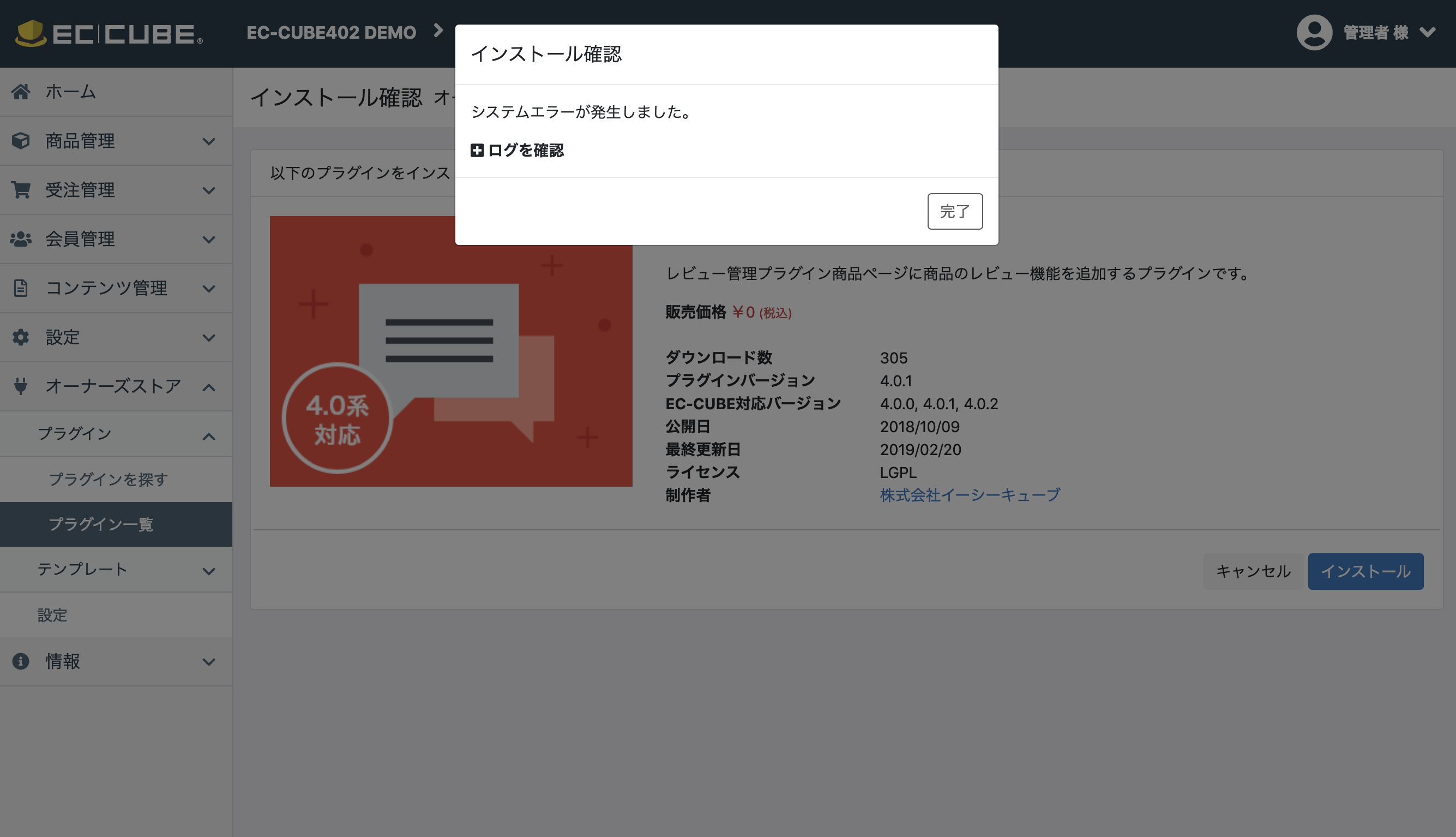Click the shopping cart icon for 受注管理
The height and width of the screenshot is (837, 1456).
[21, 190]
